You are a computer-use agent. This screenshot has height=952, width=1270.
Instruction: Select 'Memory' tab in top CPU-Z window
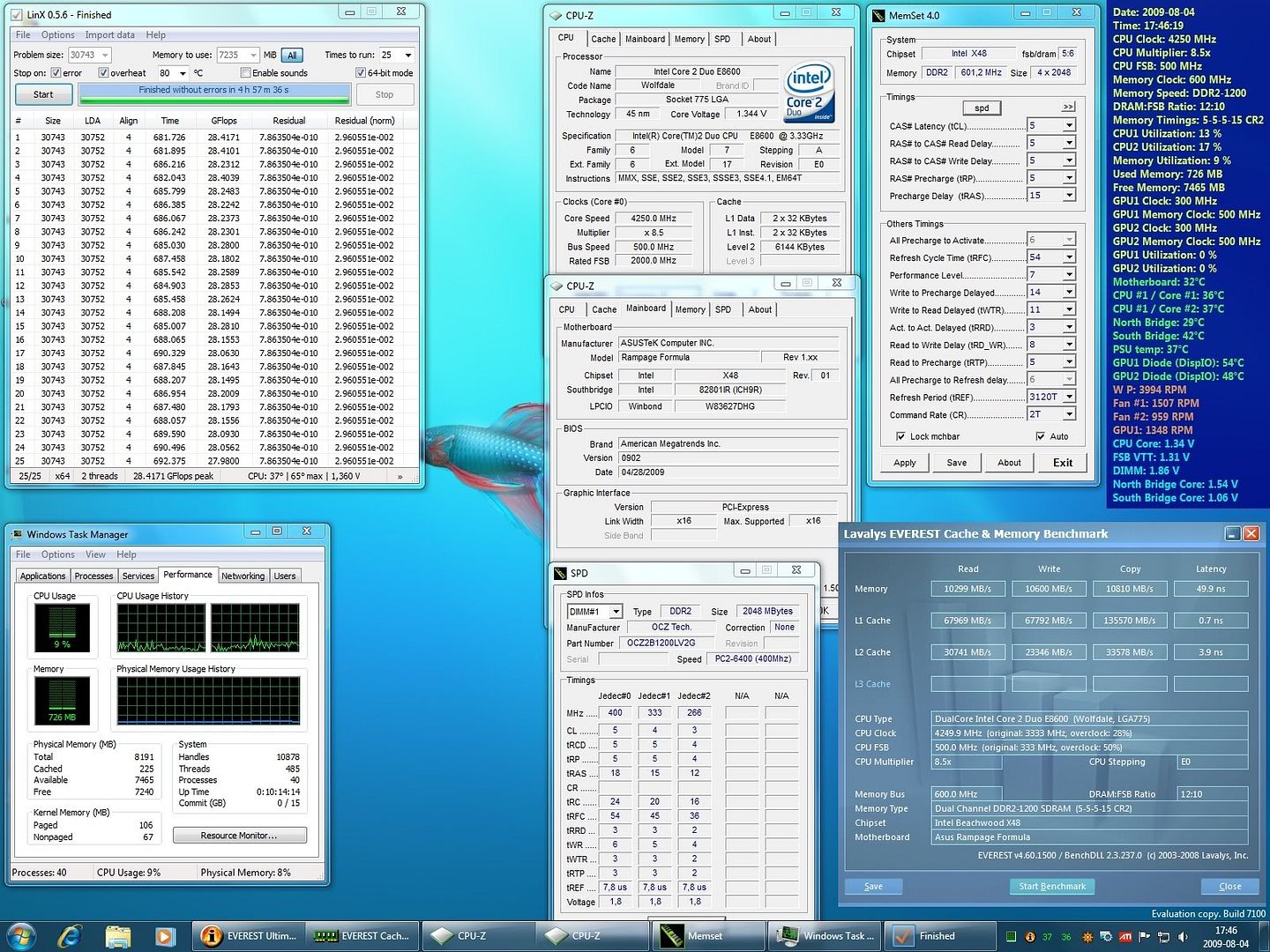690,39
